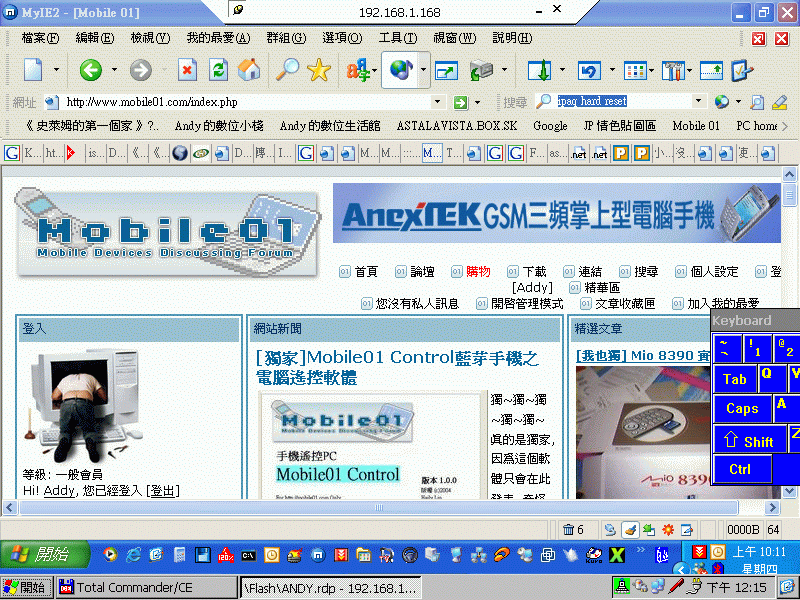Open the magnifier search panel
The height and width of the screenshot is (600, 800).
[x=287, y=70]
